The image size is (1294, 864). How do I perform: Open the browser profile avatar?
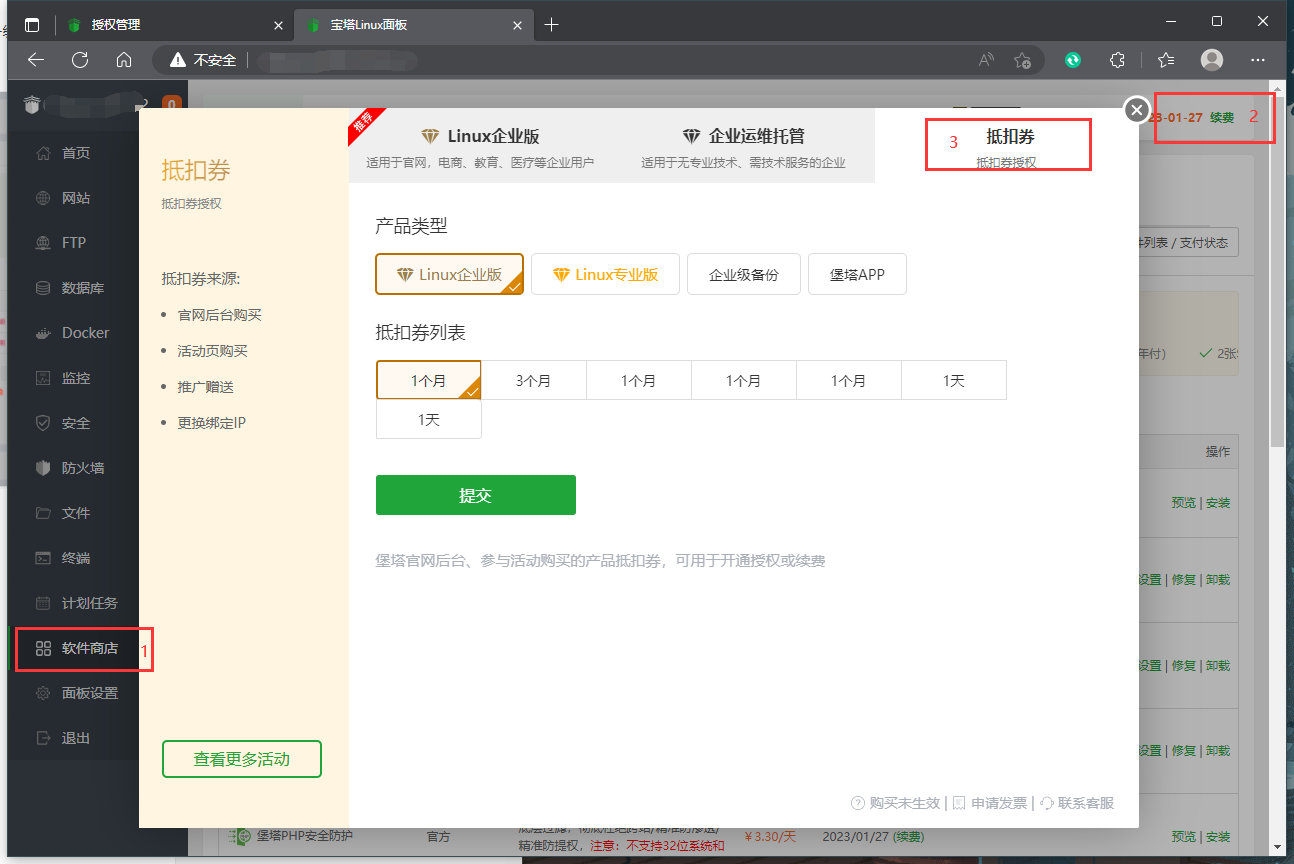[x=1212, y=60]
